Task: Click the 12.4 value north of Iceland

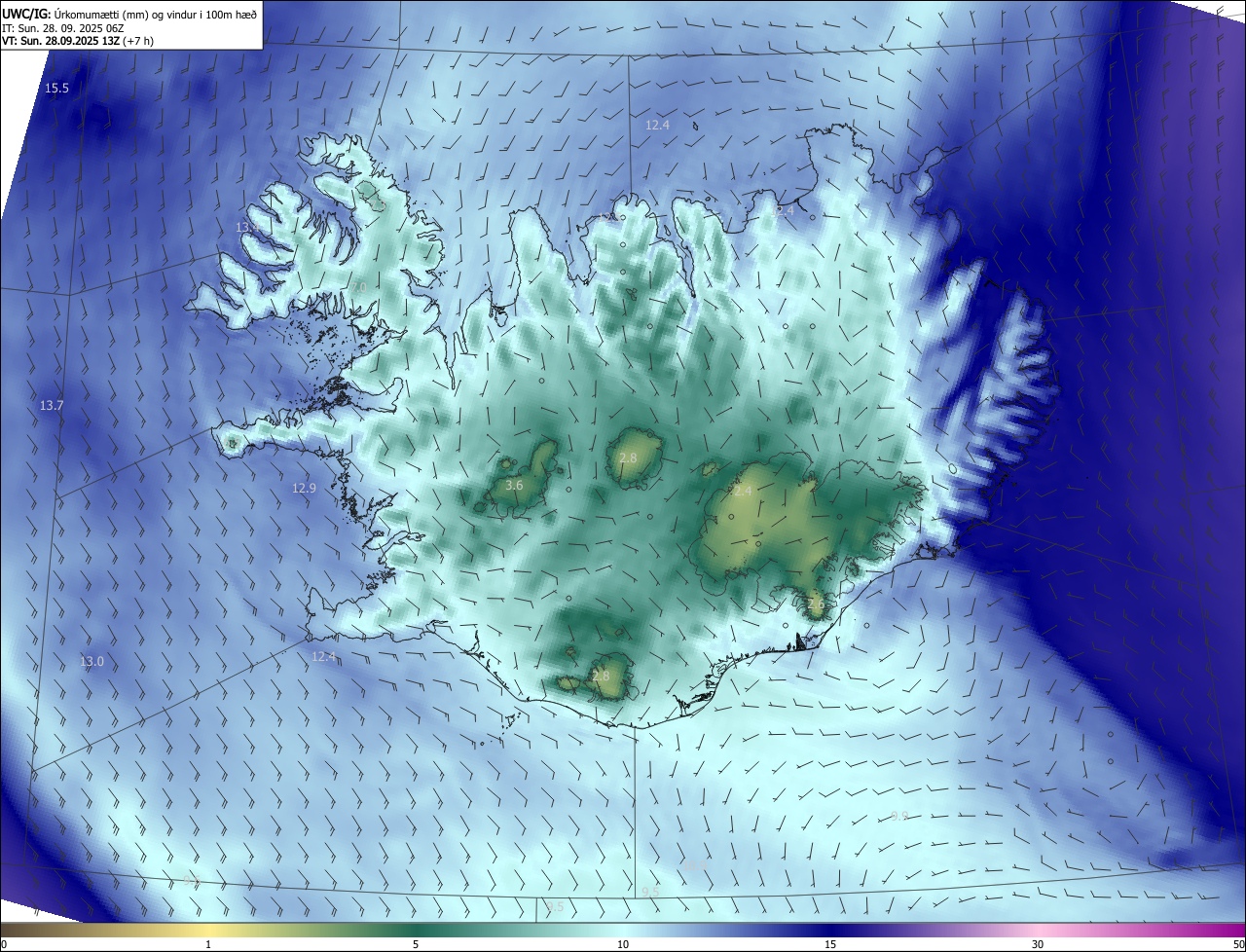Action: (x=658, y=126)
